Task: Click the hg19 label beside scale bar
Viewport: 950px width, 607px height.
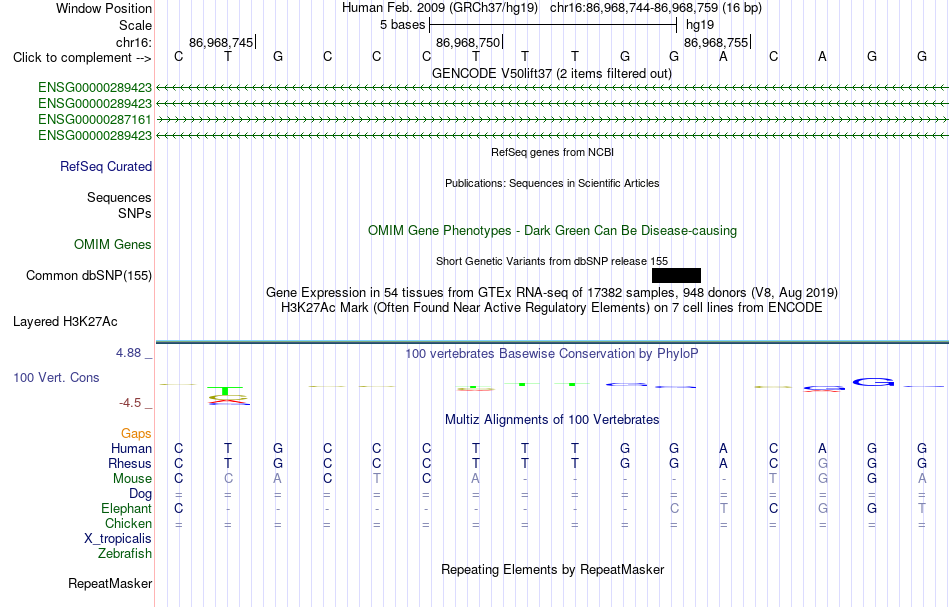Action: click(700, 25)
